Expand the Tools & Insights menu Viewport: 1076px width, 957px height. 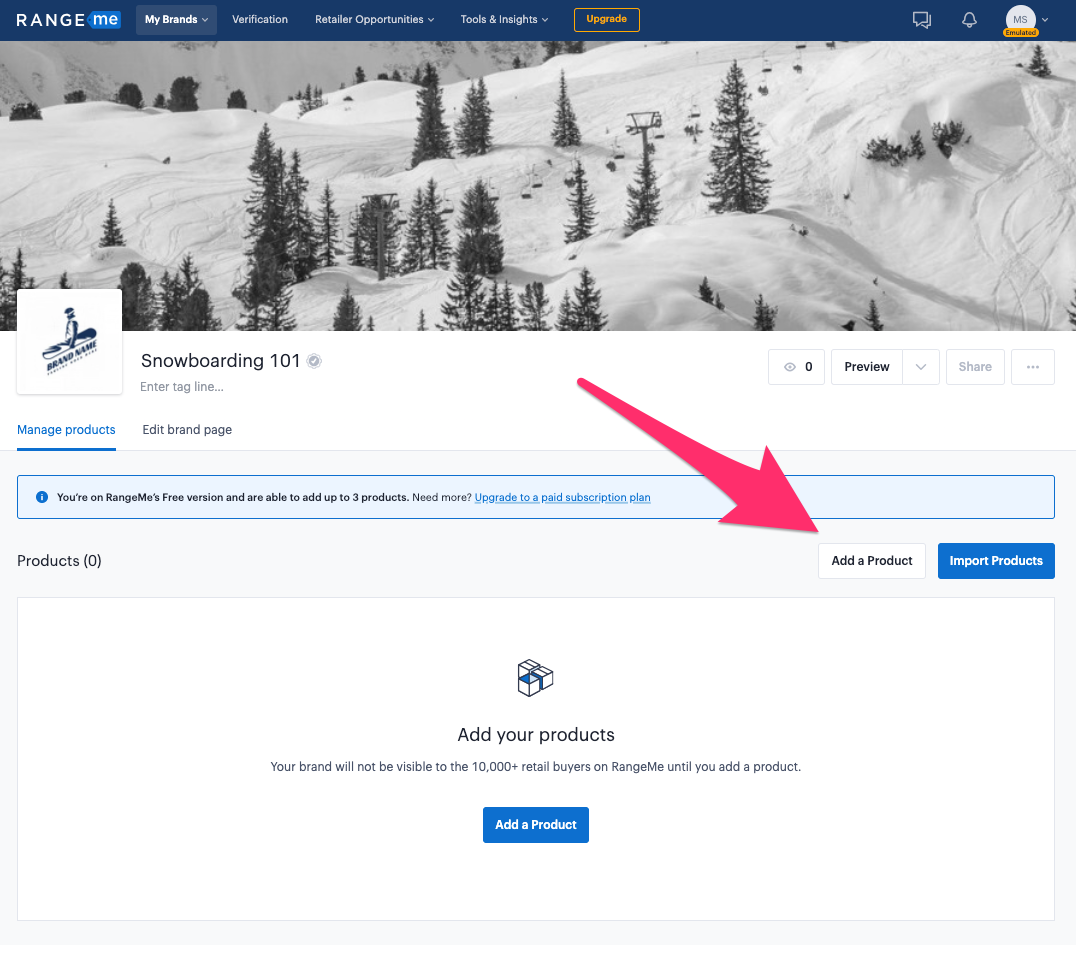pyautogui.click(x=503, y=19)
